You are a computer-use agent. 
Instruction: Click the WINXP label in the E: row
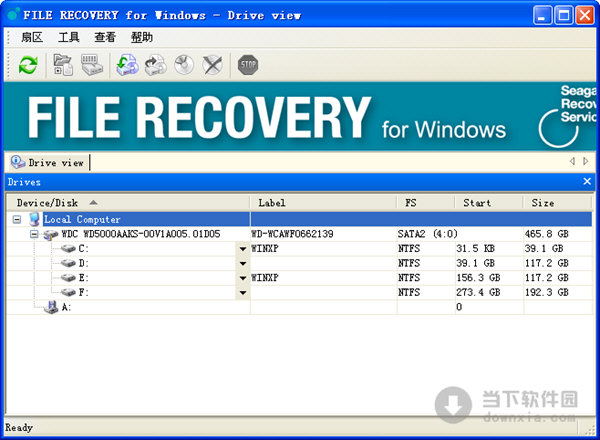265,277
